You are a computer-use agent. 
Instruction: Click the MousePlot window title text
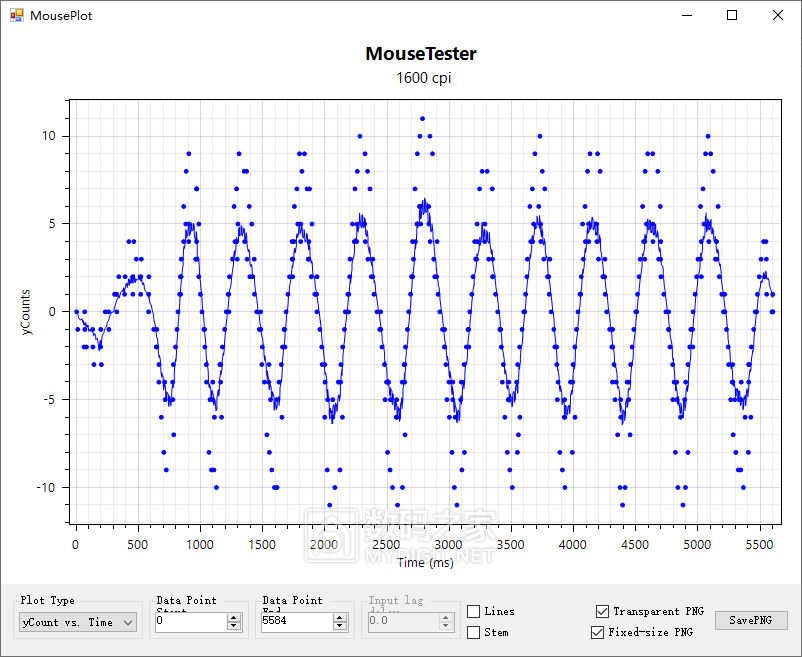pos(61,16)
